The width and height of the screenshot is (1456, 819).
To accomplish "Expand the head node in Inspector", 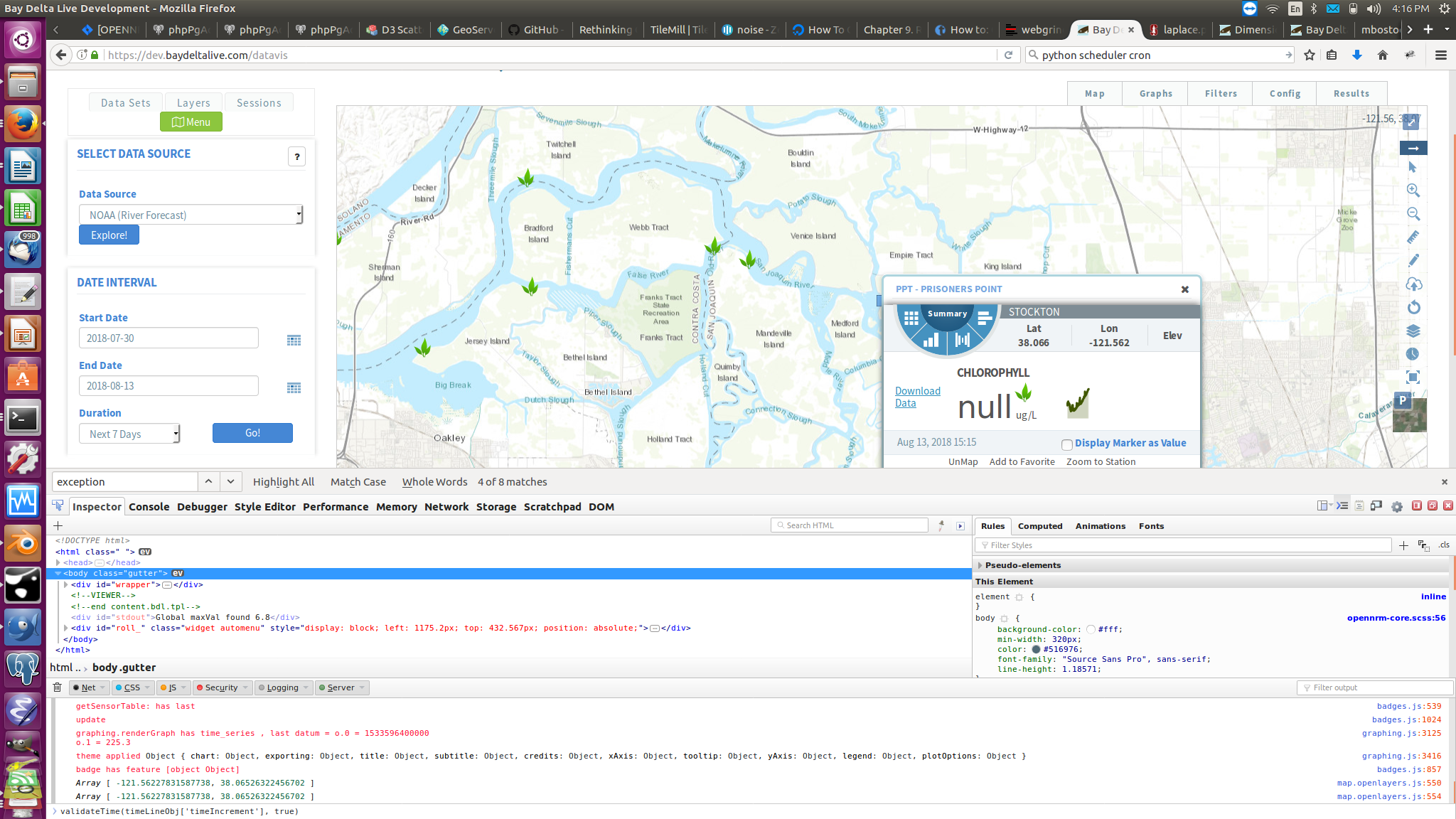I will click(x=58, y=562).
